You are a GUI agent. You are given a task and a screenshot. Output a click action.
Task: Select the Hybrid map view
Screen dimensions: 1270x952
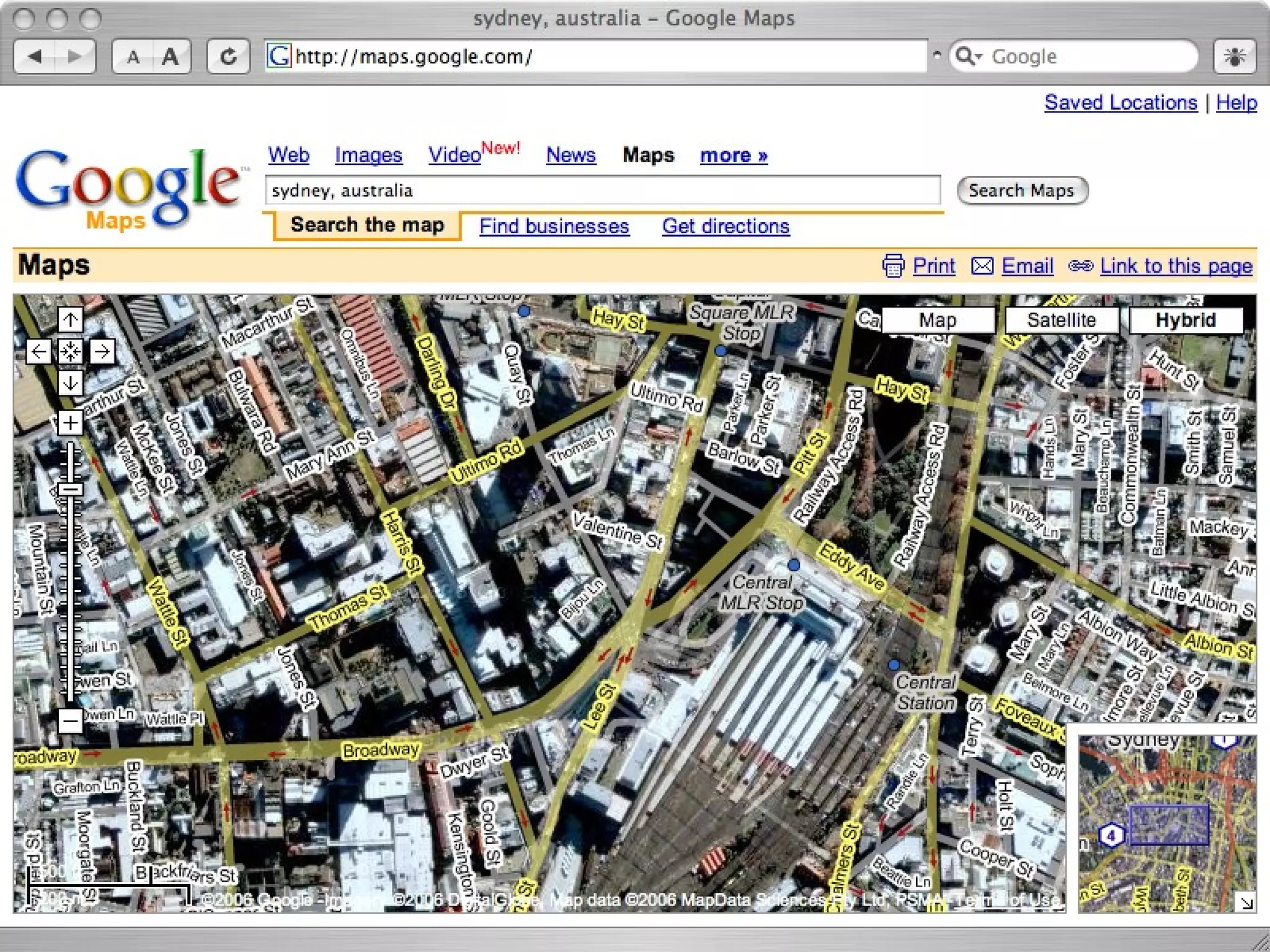tap(1185, 320)
